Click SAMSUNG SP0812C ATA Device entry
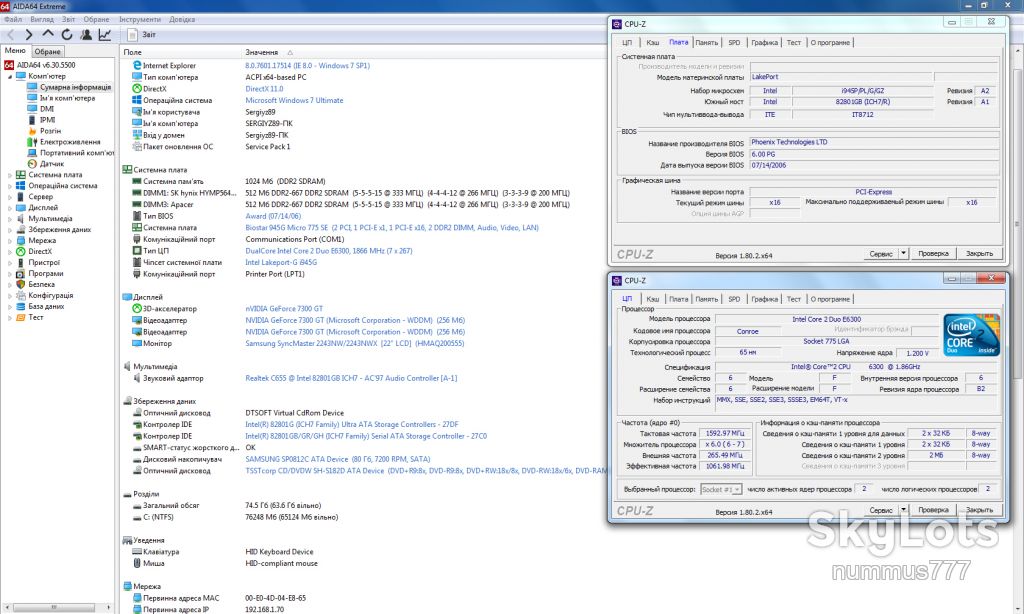Image resolution: width=1024 pixels, height=614 pixels. pos(338,459)
